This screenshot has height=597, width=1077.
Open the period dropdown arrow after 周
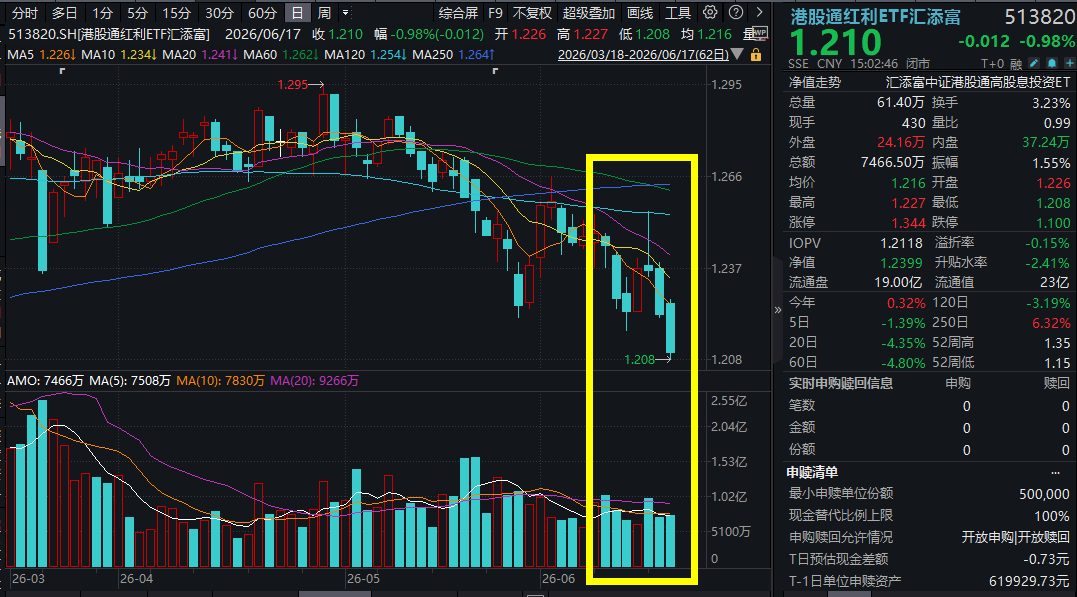pos(345,12)
